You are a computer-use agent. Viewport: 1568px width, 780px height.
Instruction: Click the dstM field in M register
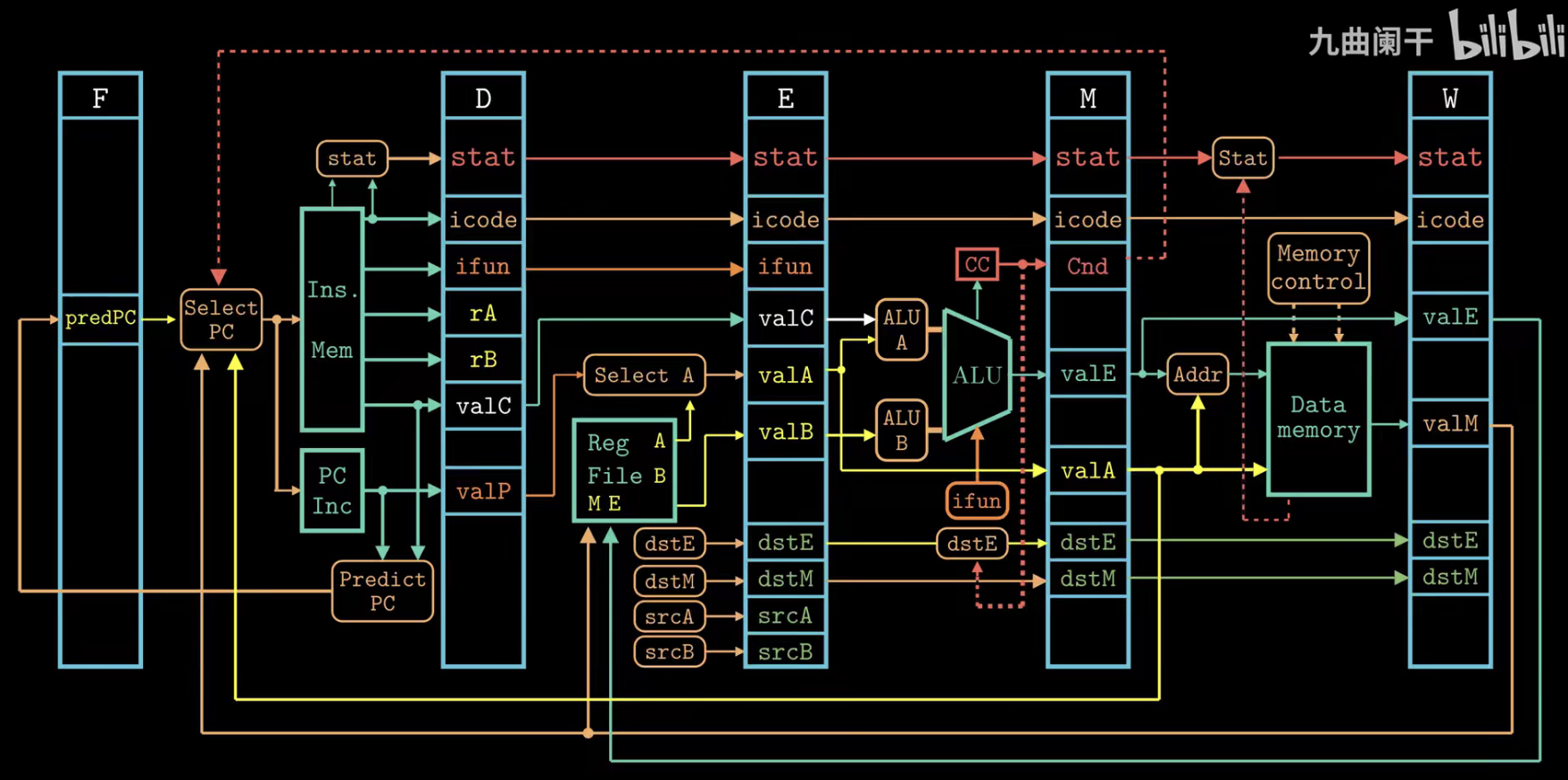click(1088, 579)
